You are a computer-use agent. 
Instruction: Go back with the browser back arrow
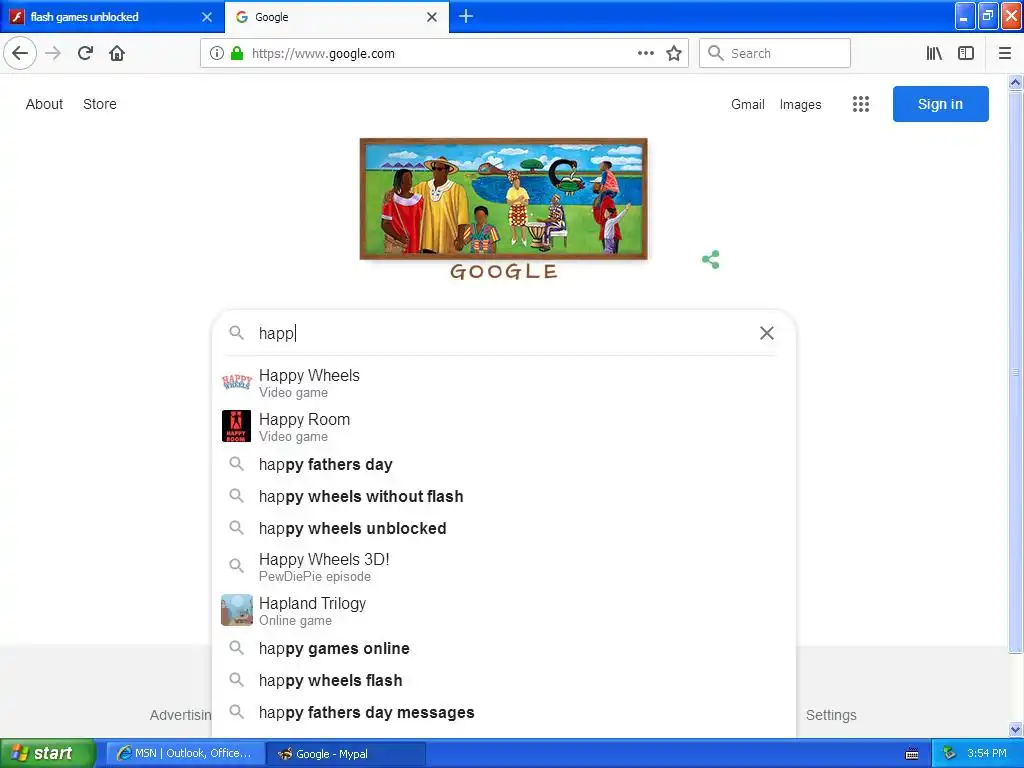(20, 53)
